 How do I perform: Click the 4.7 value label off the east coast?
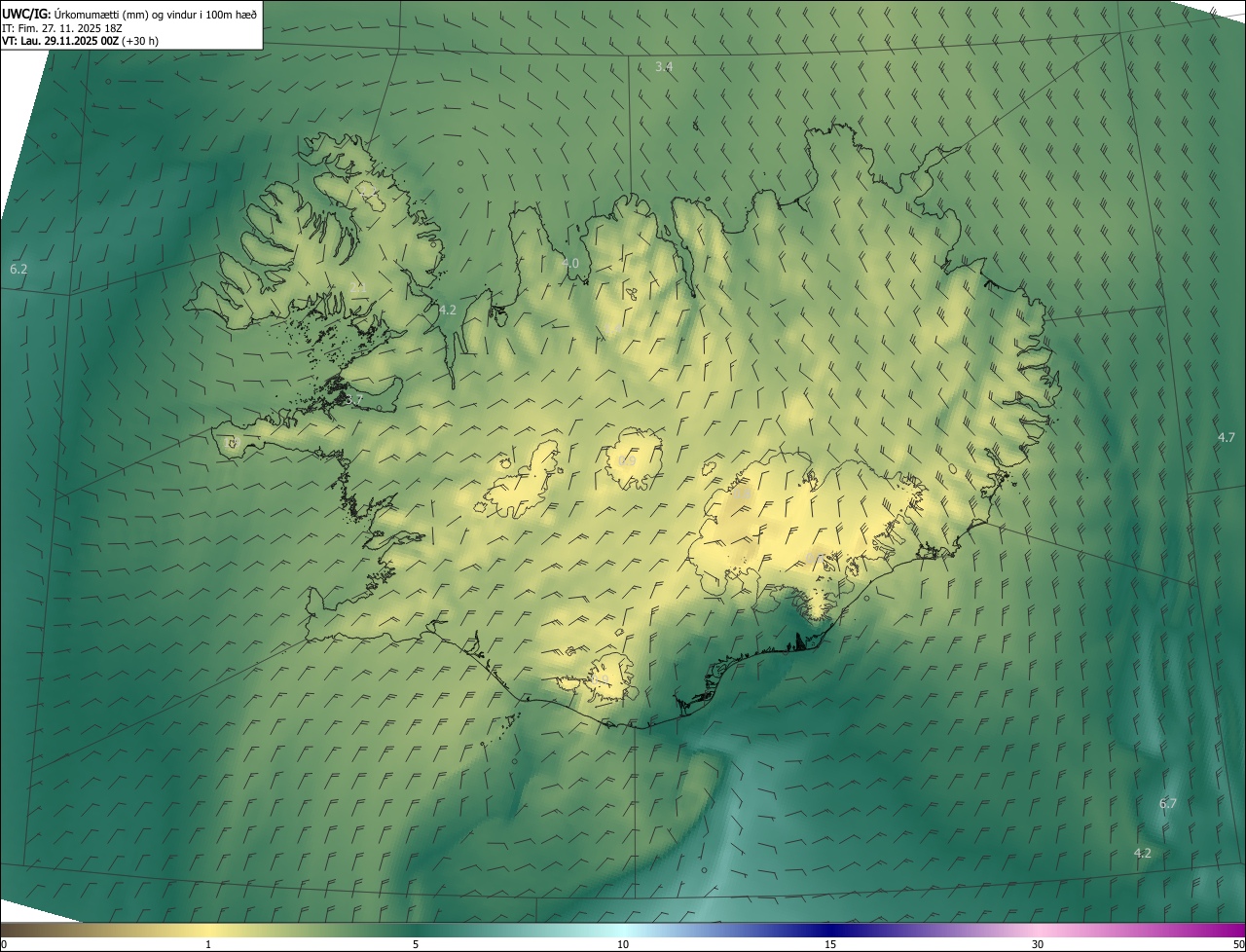pyautogui.click(x=1227, y=437)
